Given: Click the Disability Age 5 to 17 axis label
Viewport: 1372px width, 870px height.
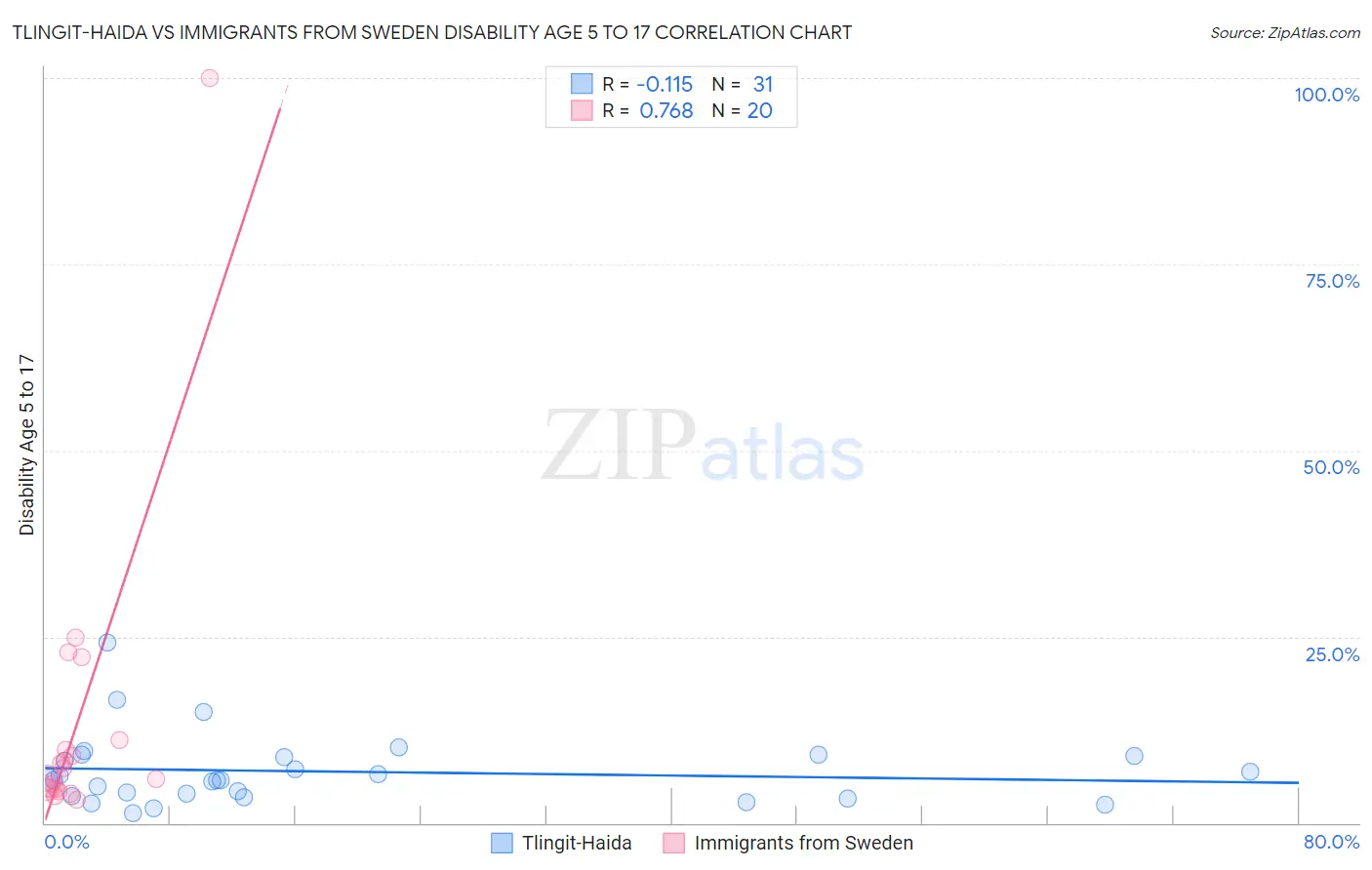Looking at the screenshot, I should (x=26, y=445).
